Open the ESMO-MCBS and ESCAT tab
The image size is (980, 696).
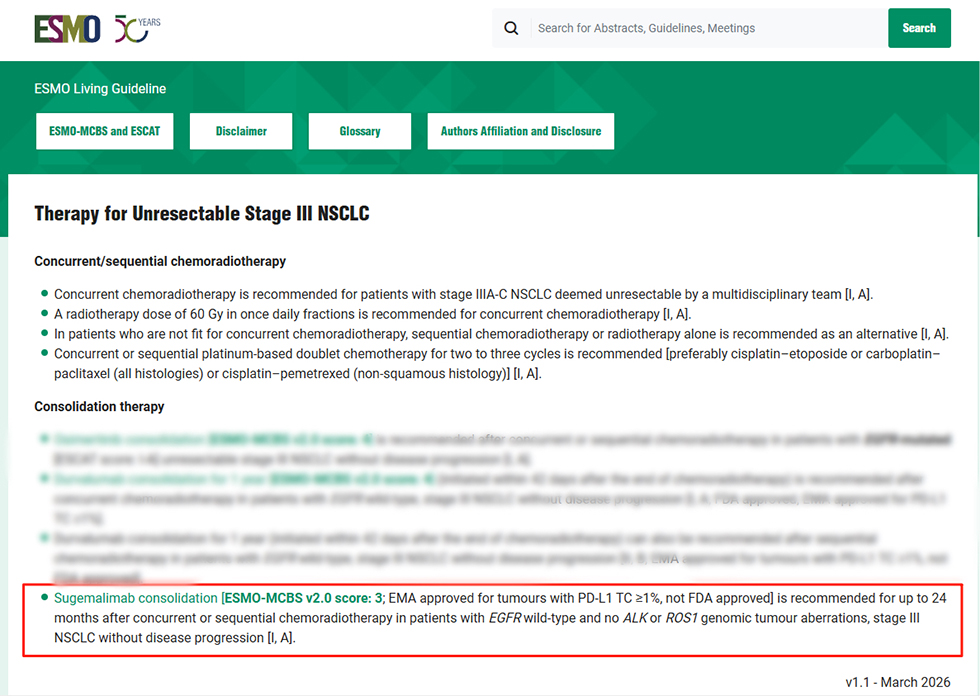105,131
